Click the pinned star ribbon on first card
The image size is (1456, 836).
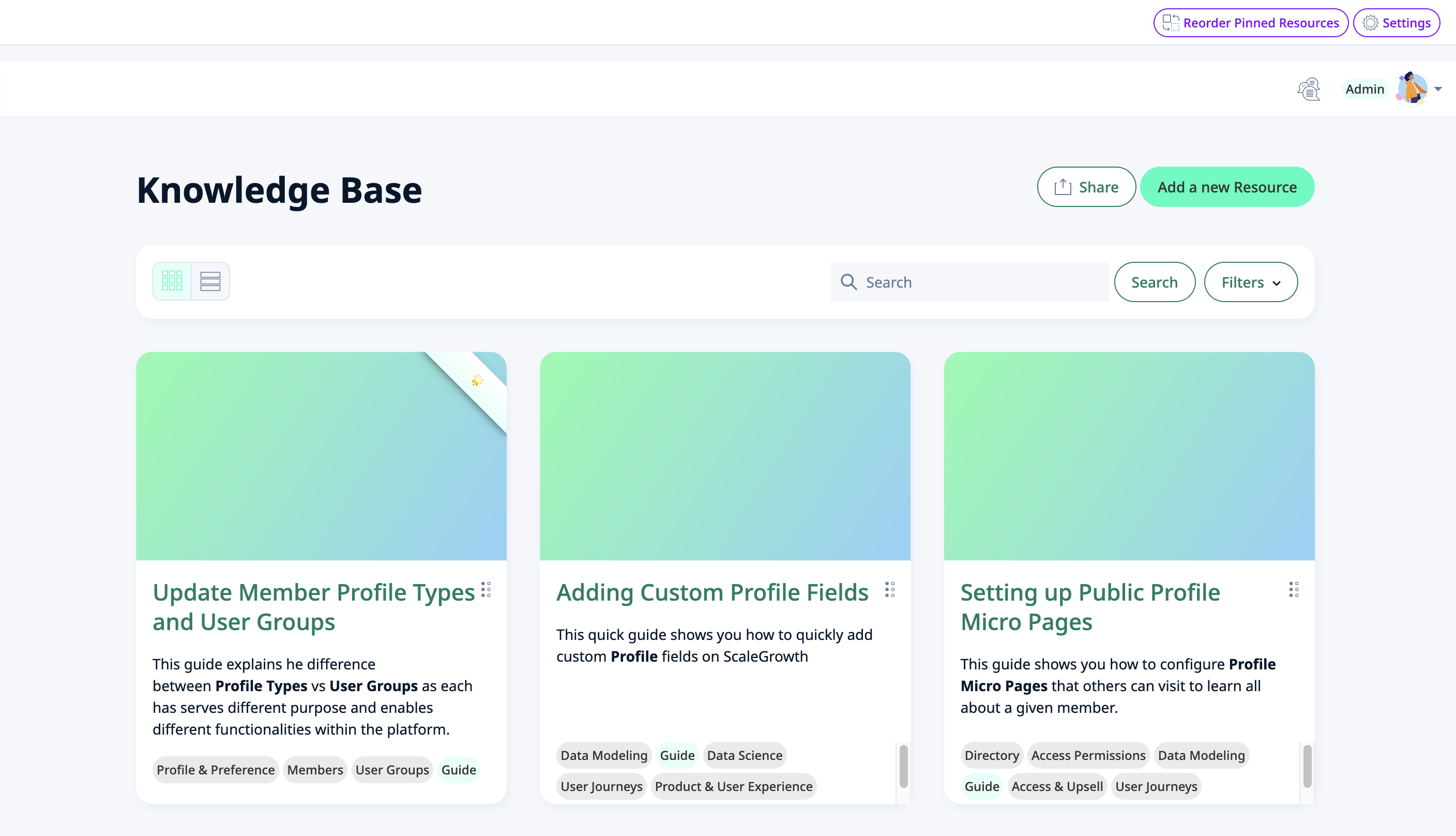477,381
